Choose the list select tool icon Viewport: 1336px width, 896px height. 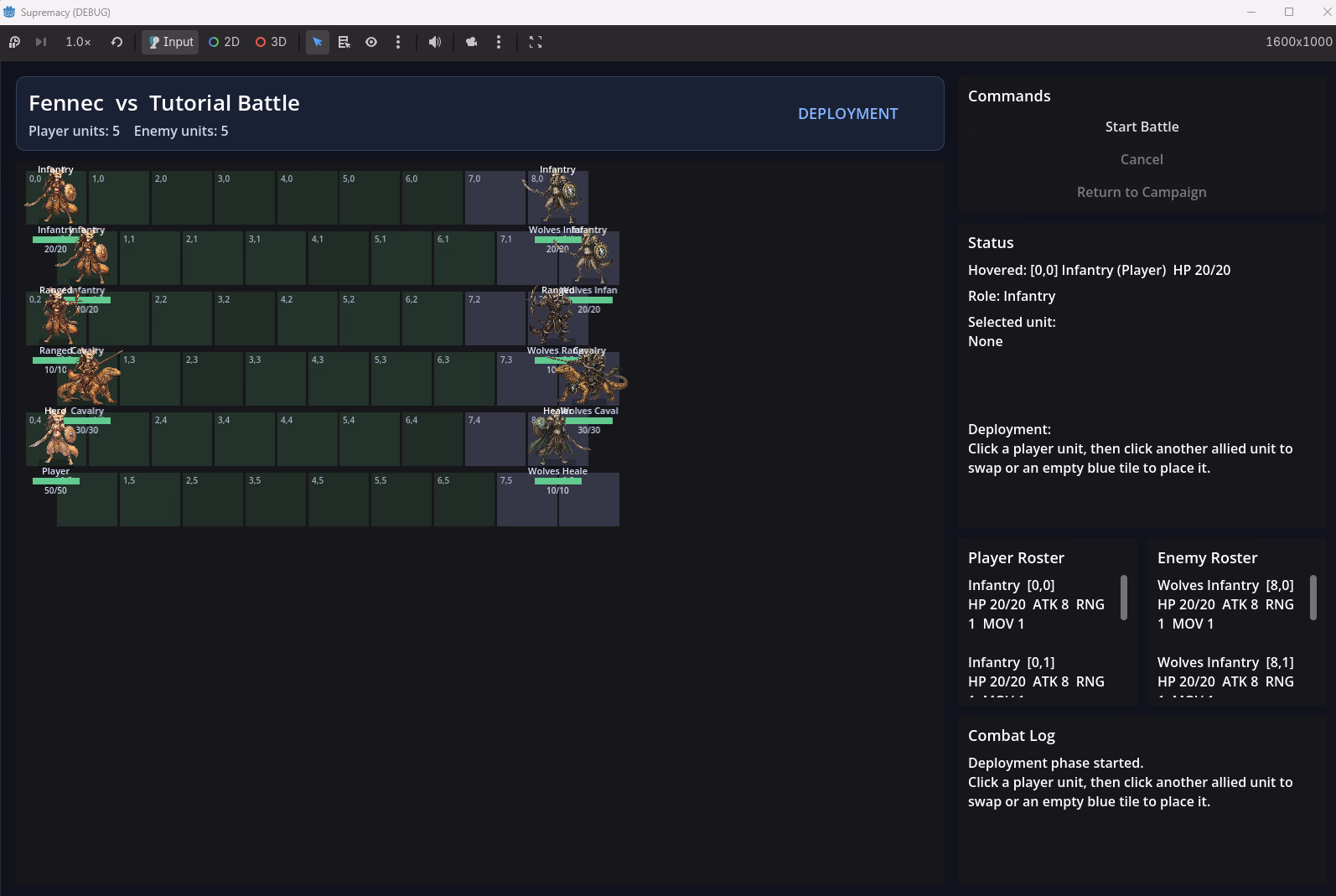[344, 42]
